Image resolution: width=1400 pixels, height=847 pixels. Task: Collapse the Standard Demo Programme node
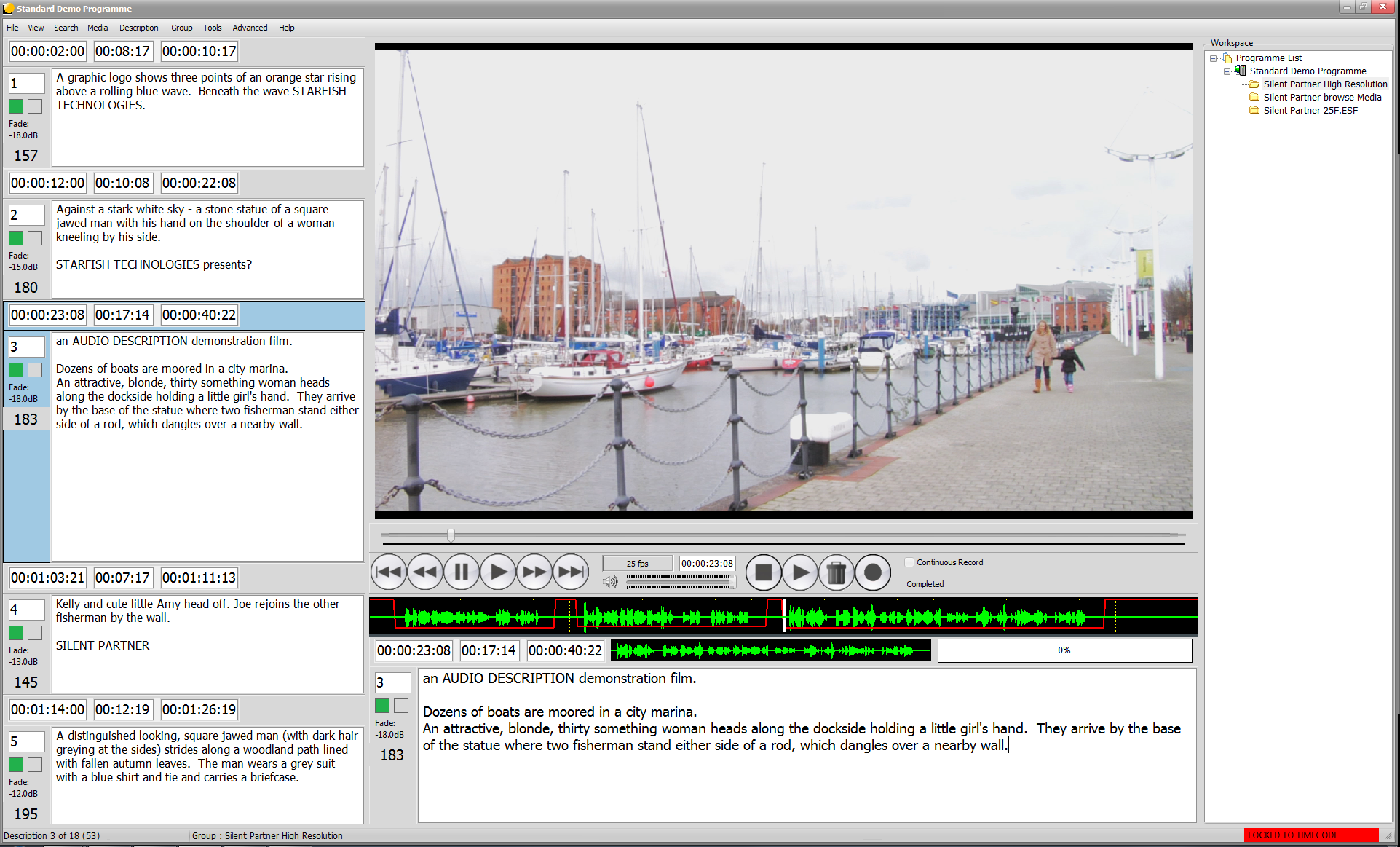coord(1227,71)
